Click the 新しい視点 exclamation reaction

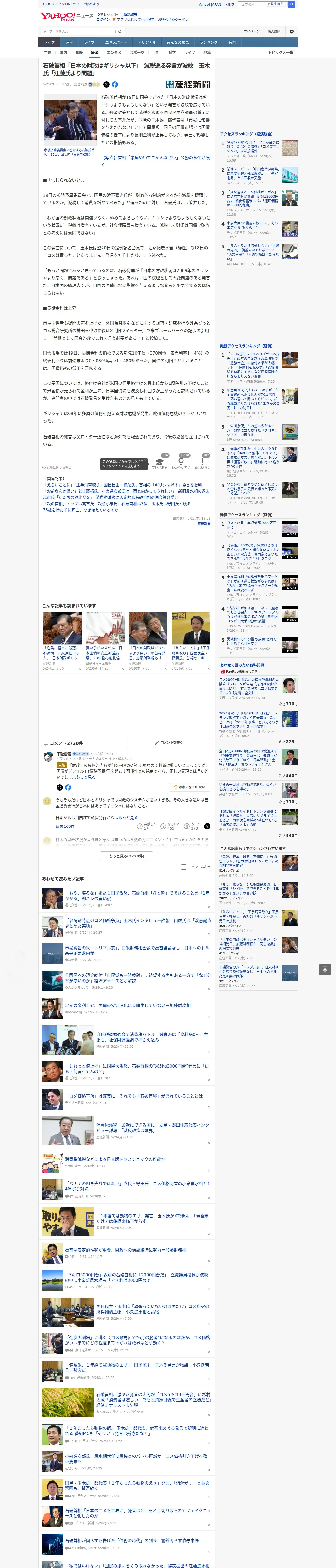203,462
